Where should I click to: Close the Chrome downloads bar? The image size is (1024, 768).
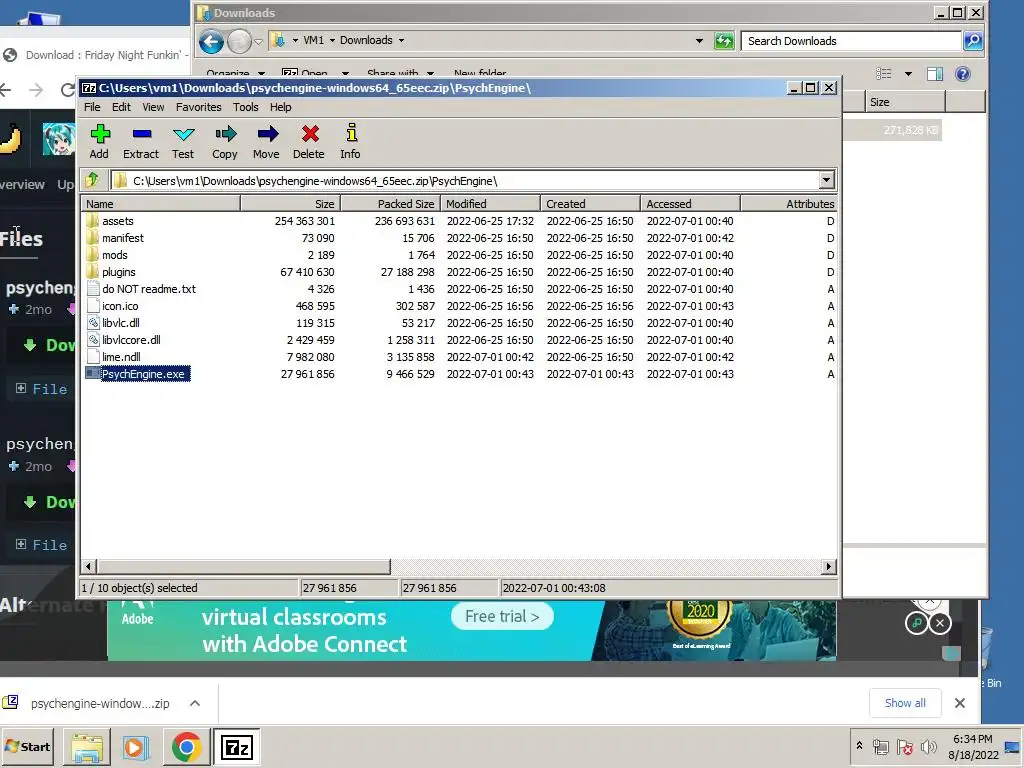pyautogui.click(x=959, y=703)
